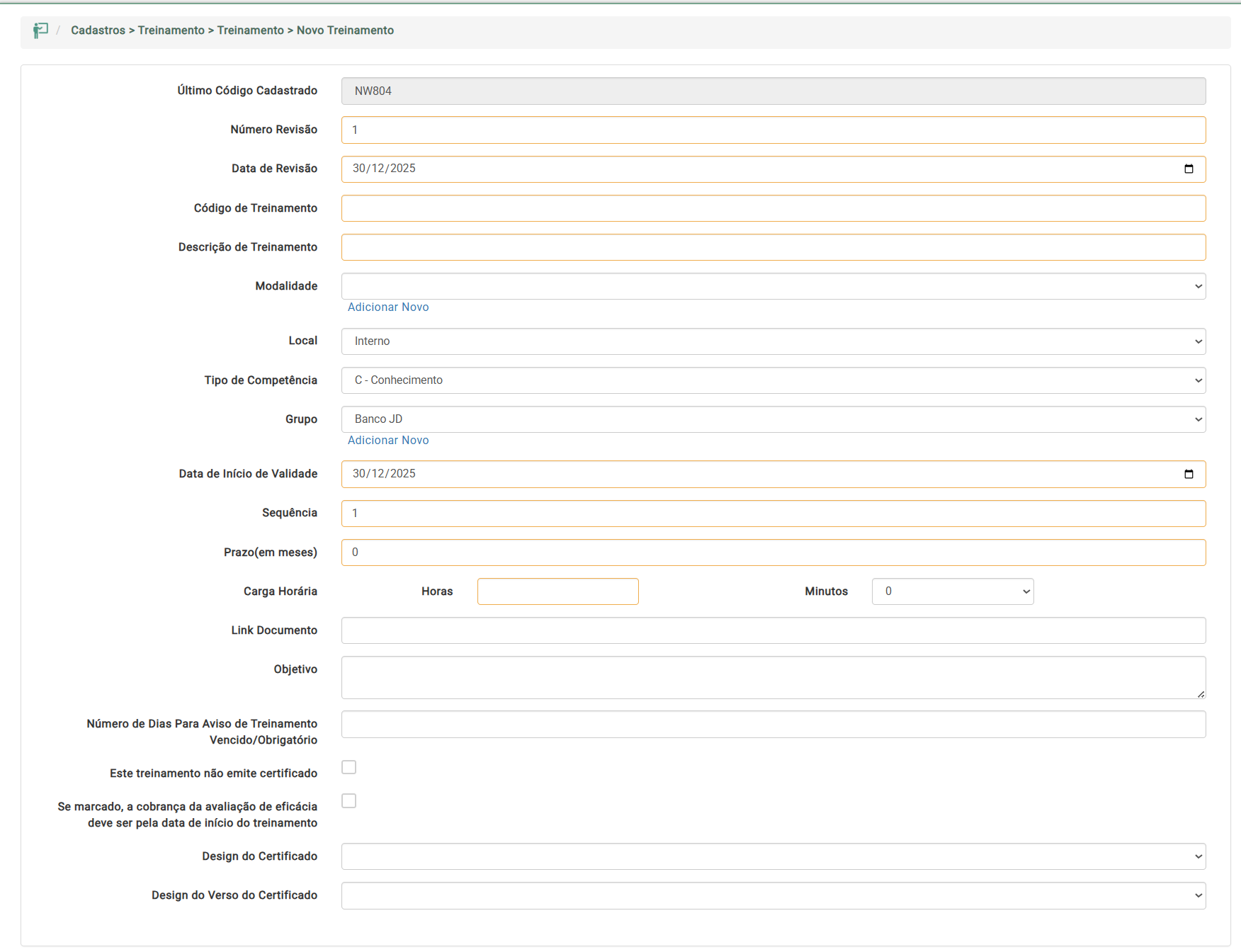Open the Minutos dropdown
1241x952 pixels.
pos(952,591)
